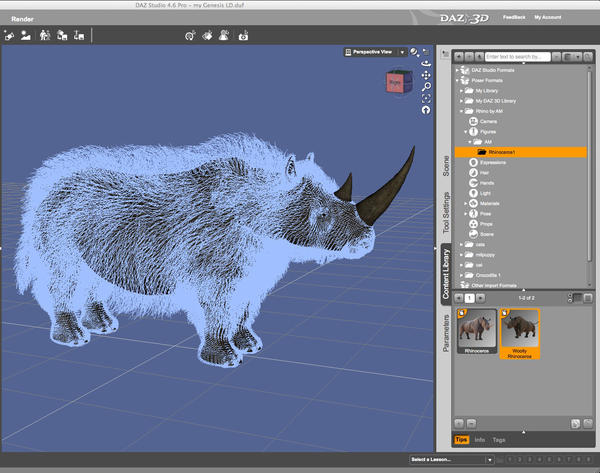Click the Feedback link

point(515,17)
